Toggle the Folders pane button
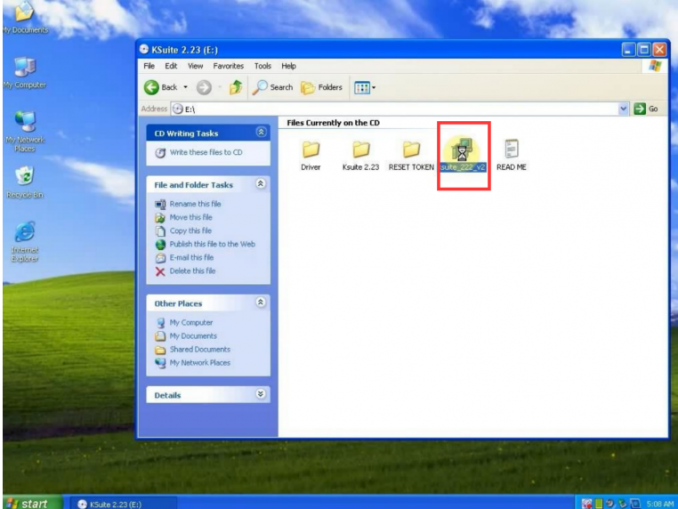 322,87
